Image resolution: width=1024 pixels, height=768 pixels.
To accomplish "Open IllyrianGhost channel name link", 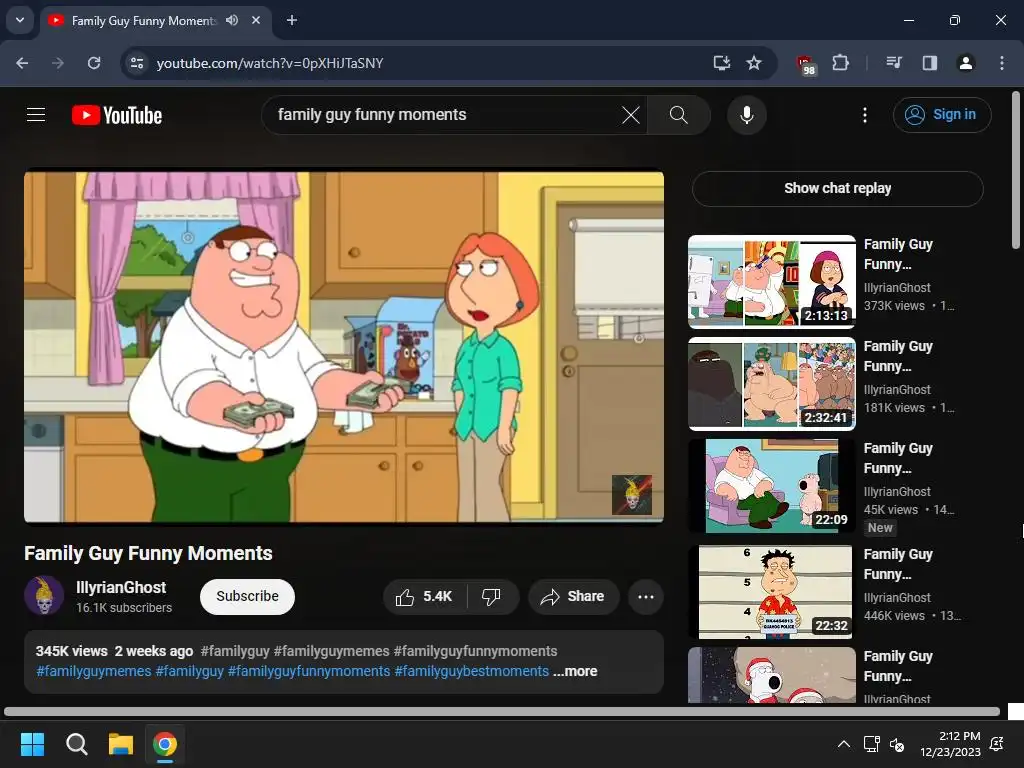I will (121, 587).
